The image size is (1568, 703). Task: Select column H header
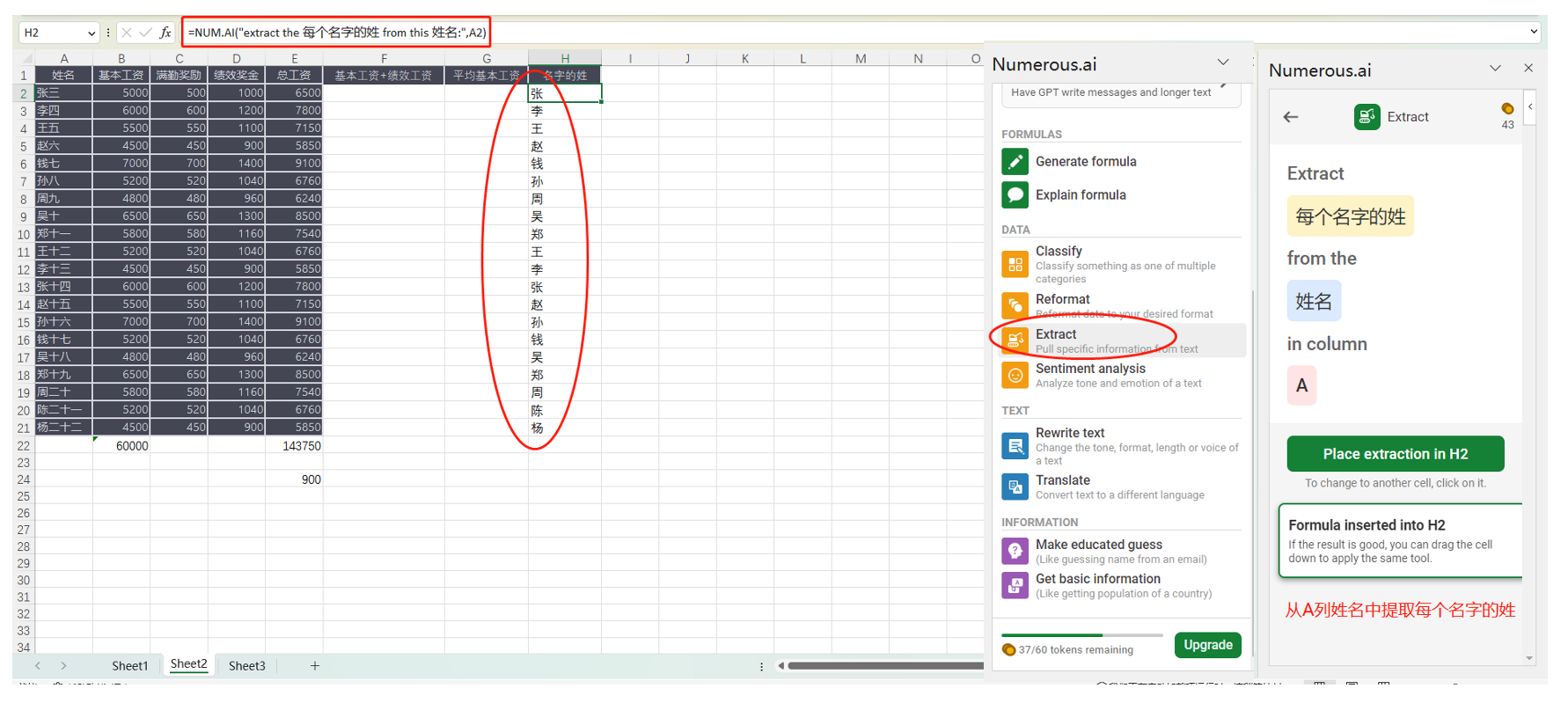point(565,58)
